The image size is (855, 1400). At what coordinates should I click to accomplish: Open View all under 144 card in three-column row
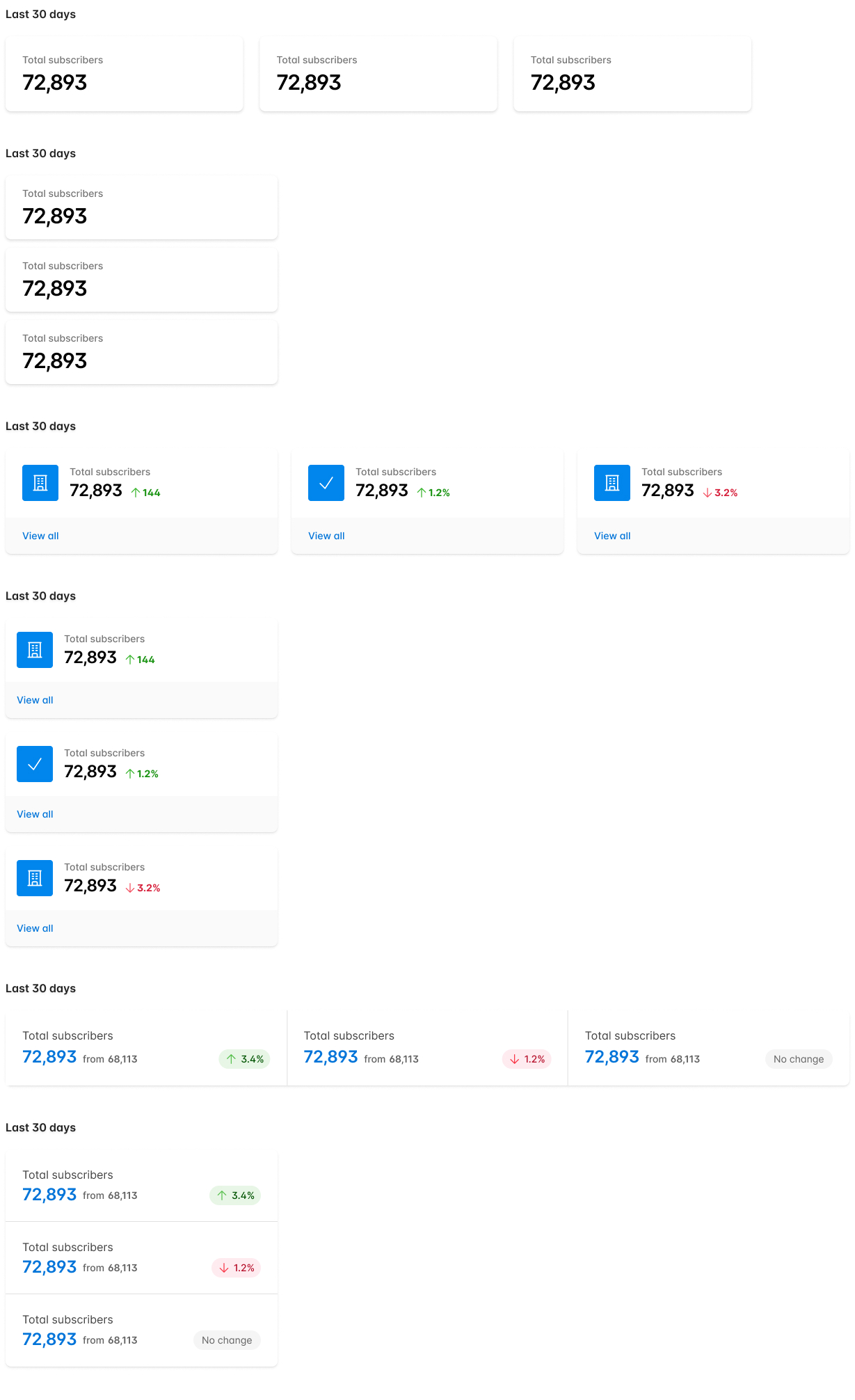tap(40, 536)
